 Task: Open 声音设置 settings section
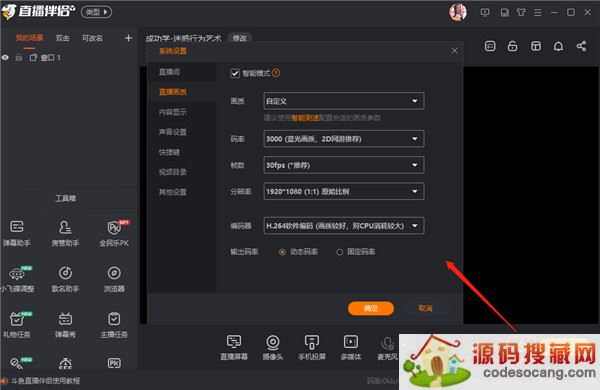click(182, 132)
